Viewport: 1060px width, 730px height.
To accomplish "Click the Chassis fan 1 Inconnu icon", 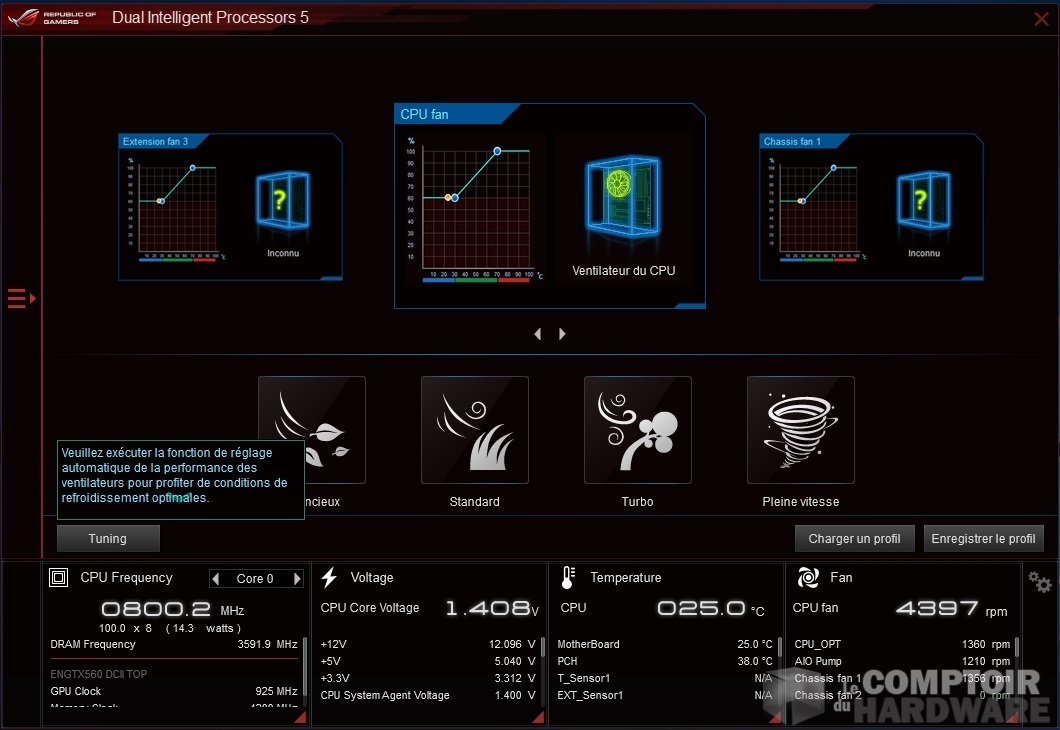I will tap(924, 204).
